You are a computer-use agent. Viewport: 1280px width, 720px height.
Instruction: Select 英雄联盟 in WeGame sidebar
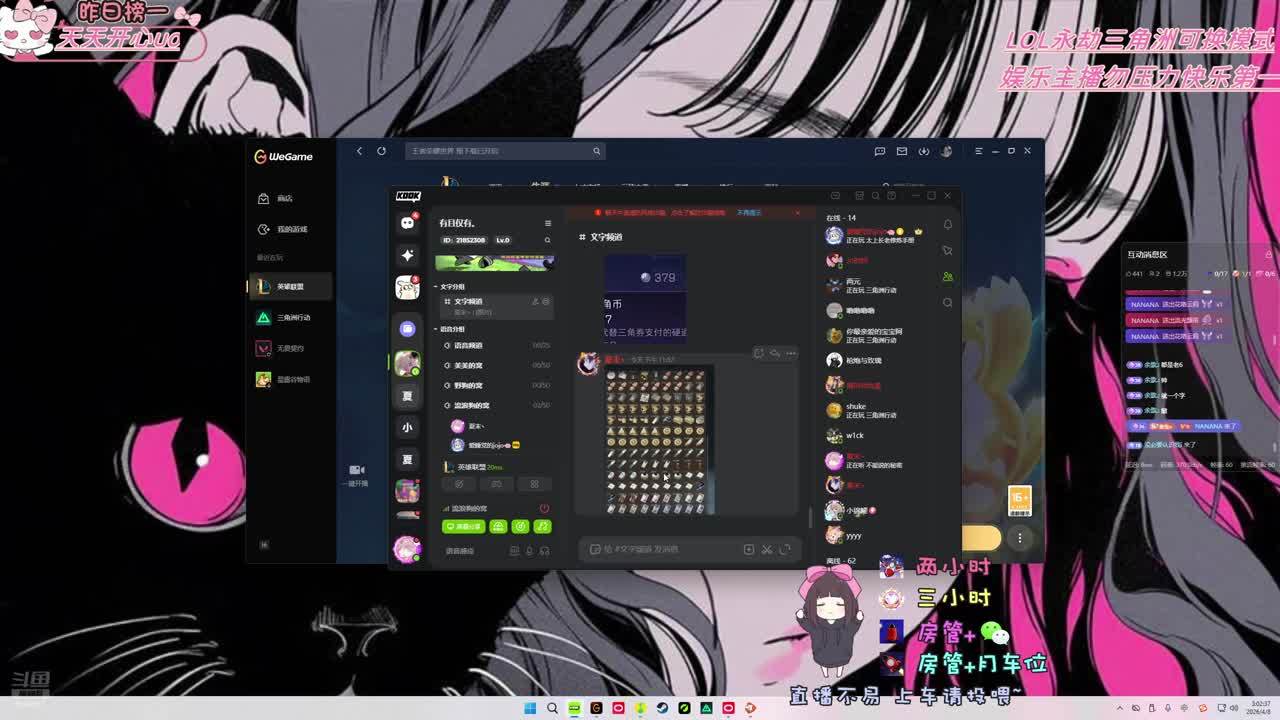pyautogui.click(x=290, y=287)
